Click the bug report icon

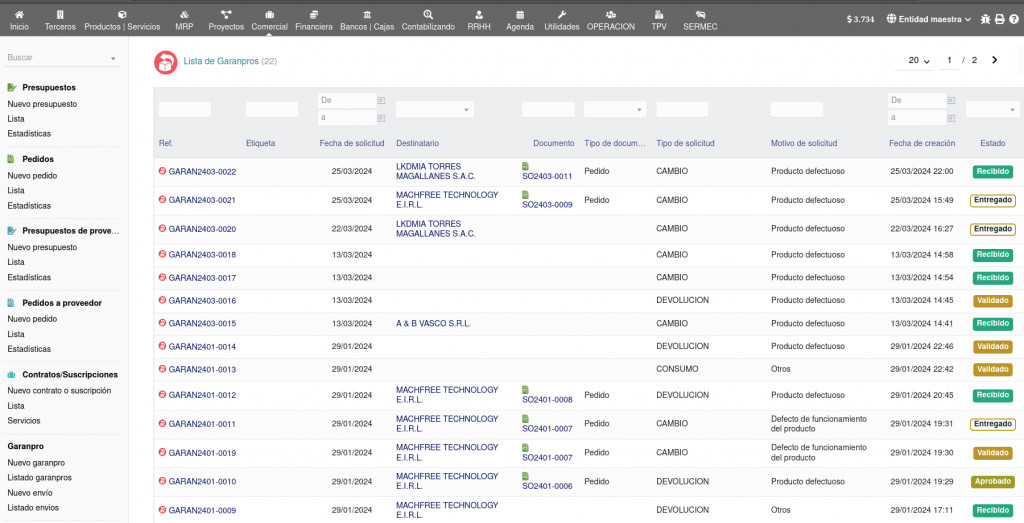tap(985, 19)
